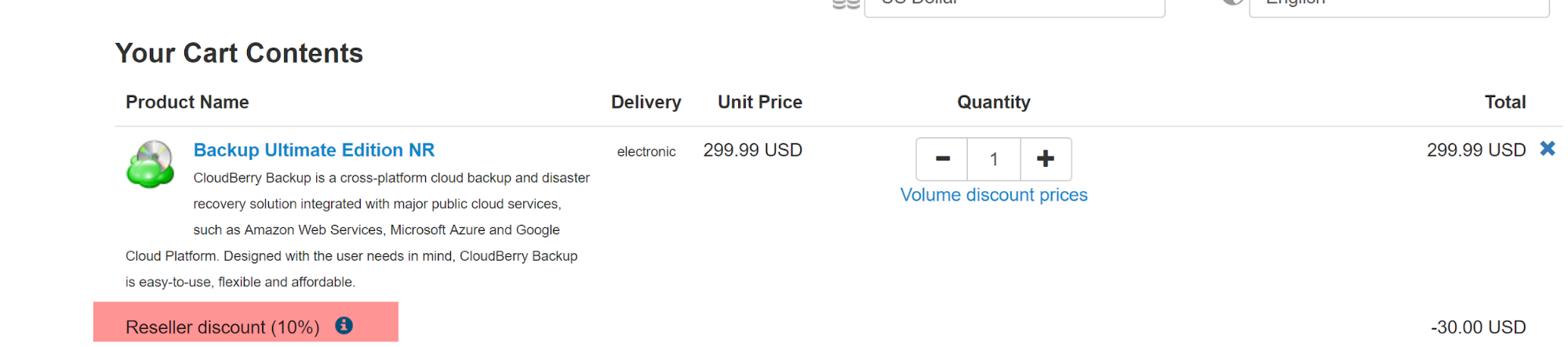Image resolution: width=1568 pixels, height=347 pixels.
Task: Click the quantity input field
Action: pyautogui.click(x=994, y=159)
